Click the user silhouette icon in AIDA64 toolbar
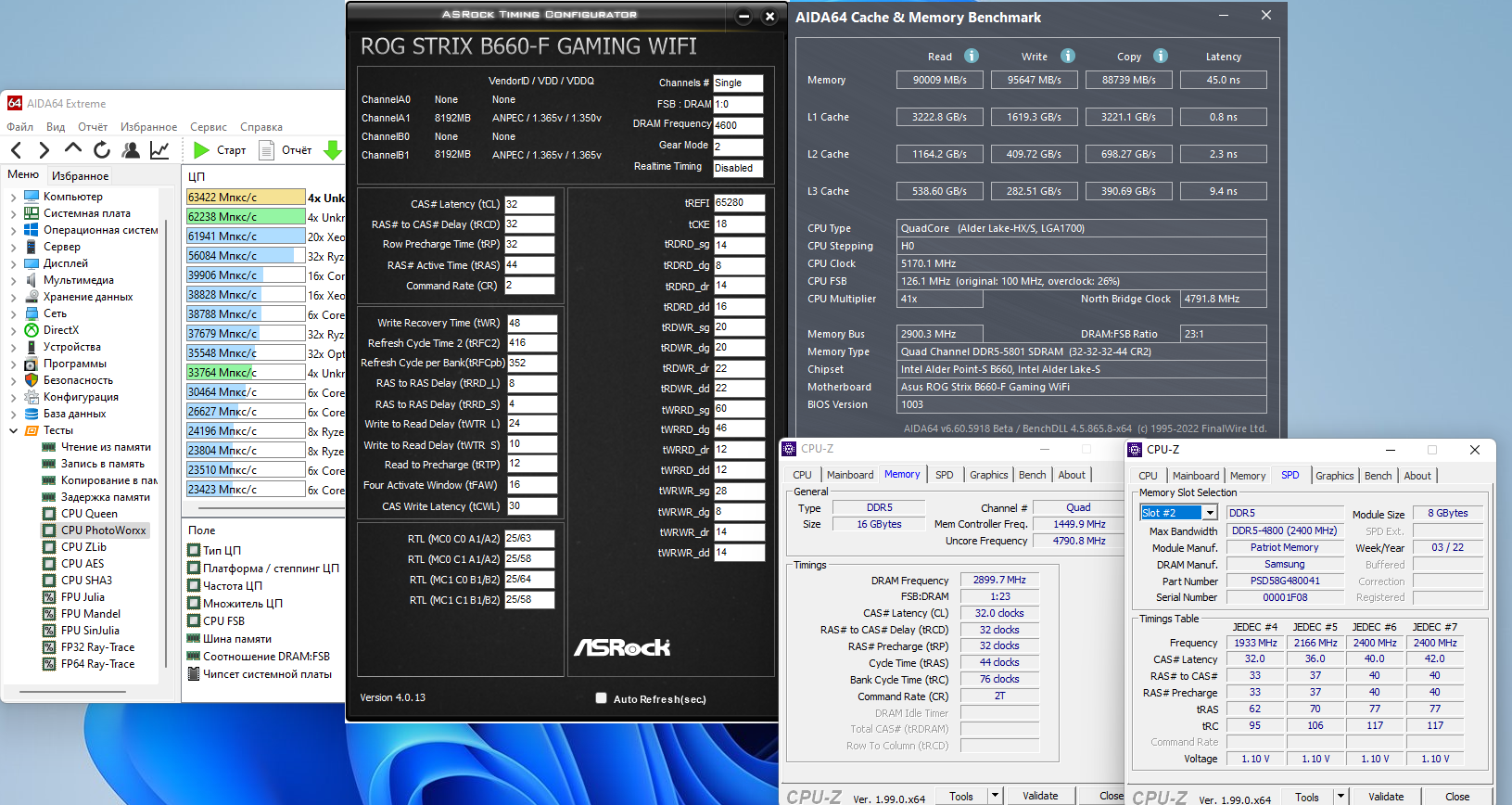 [x=131, y=149]
